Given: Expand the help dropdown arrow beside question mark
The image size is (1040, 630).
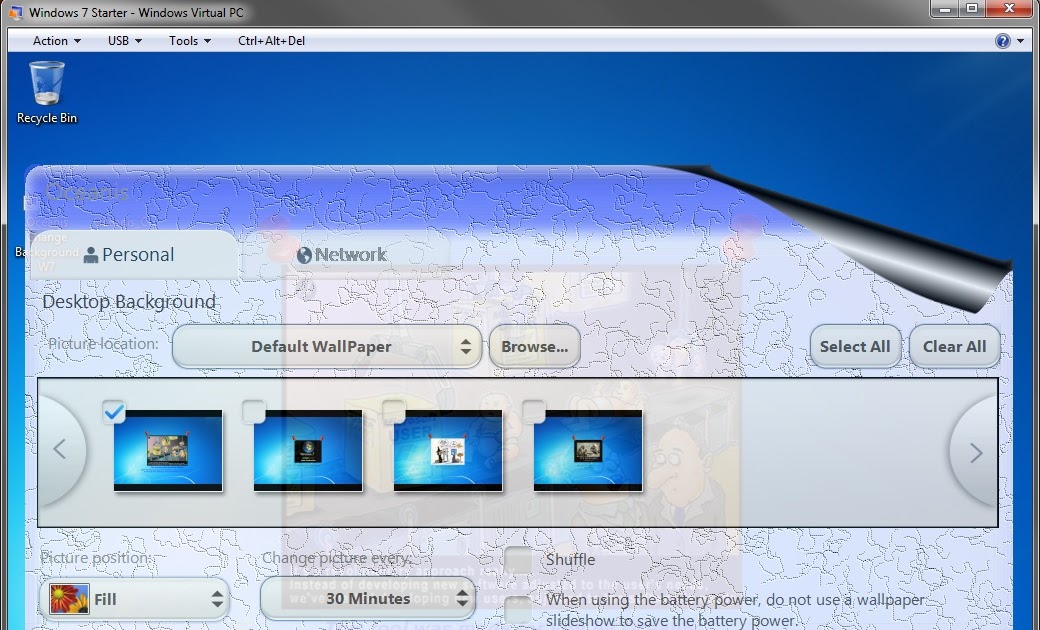Looking at the screenshot, I should click(x=1020, y=41).
